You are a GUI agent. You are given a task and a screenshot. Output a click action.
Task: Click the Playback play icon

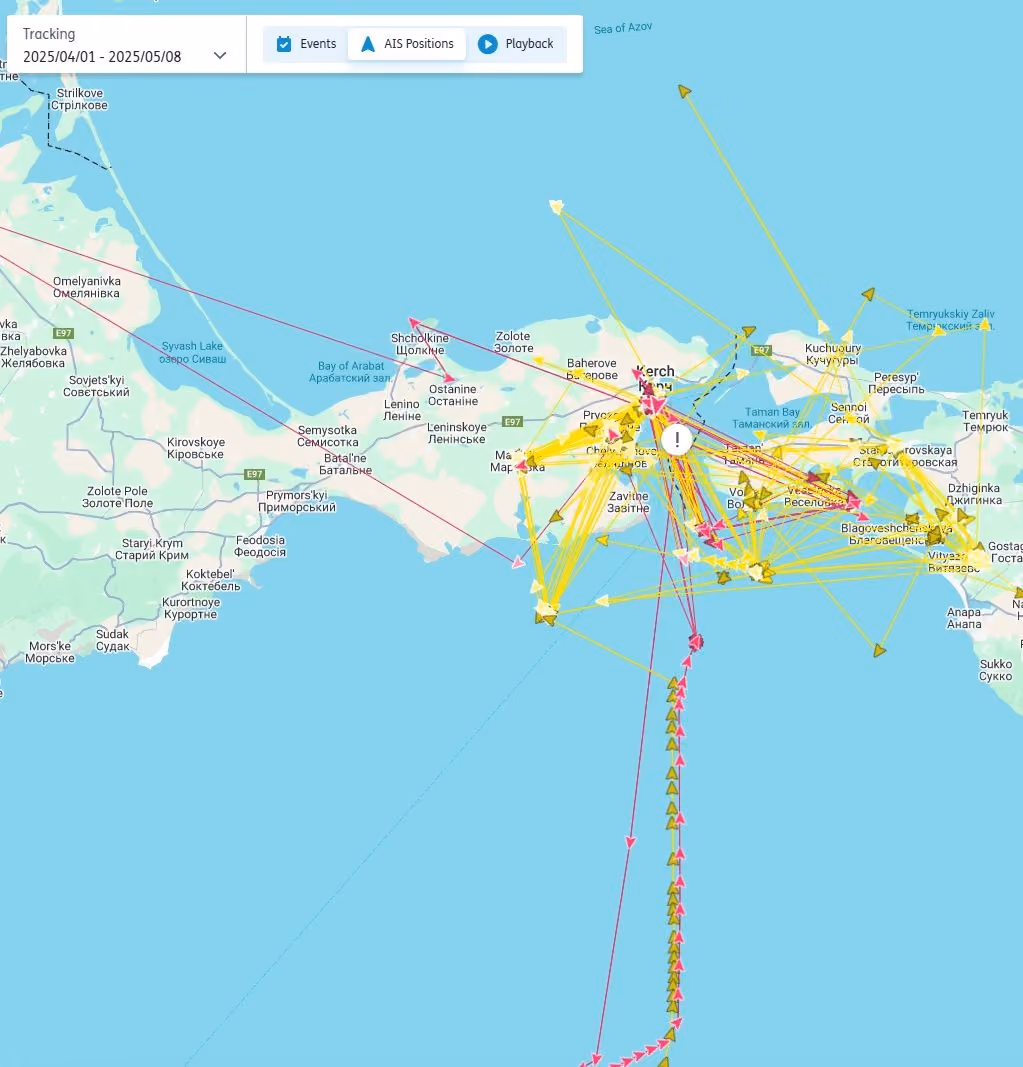487,44
